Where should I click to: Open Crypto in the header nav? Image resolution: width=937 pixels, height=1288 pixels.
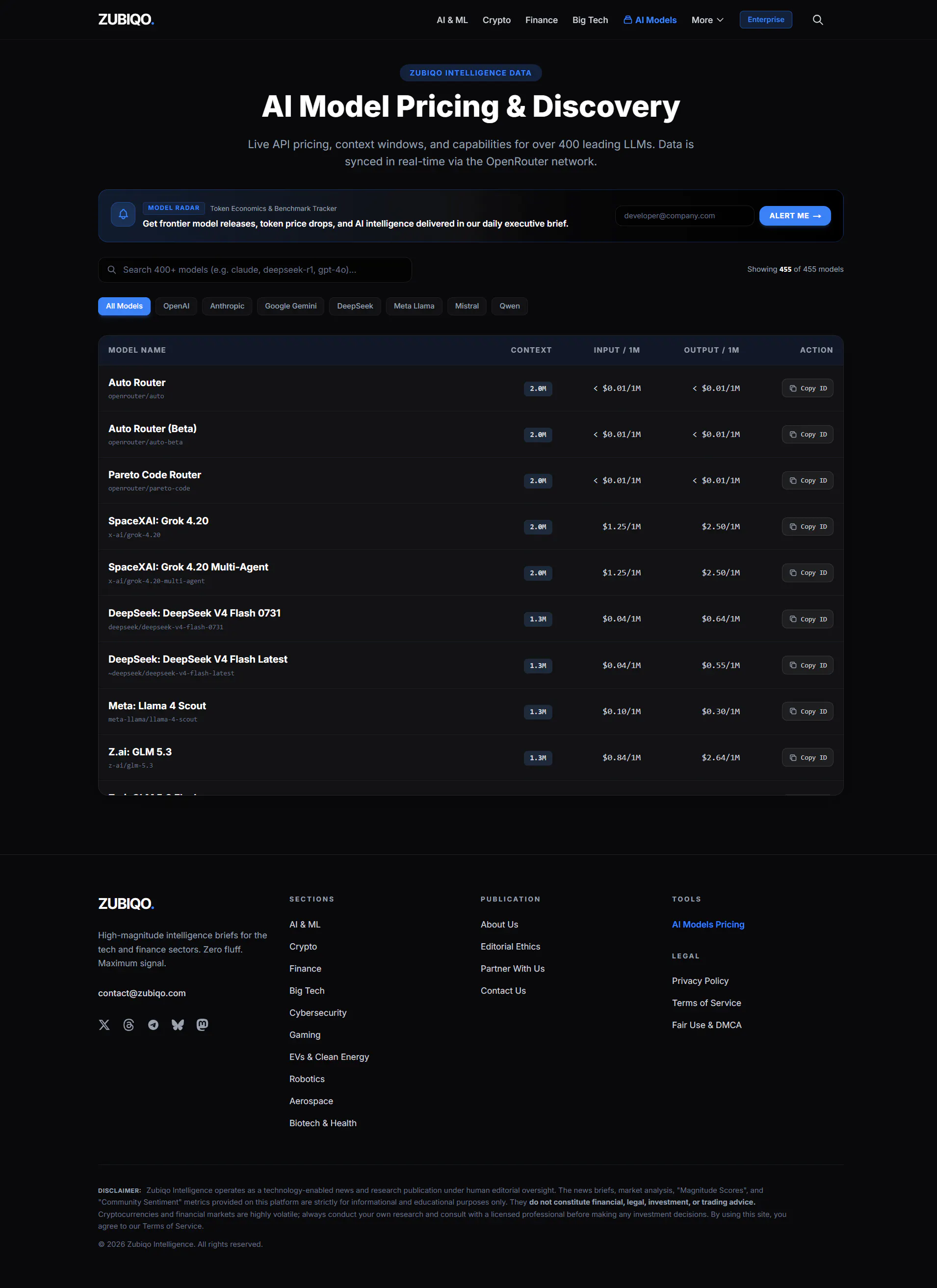click(x=496, y=20)
